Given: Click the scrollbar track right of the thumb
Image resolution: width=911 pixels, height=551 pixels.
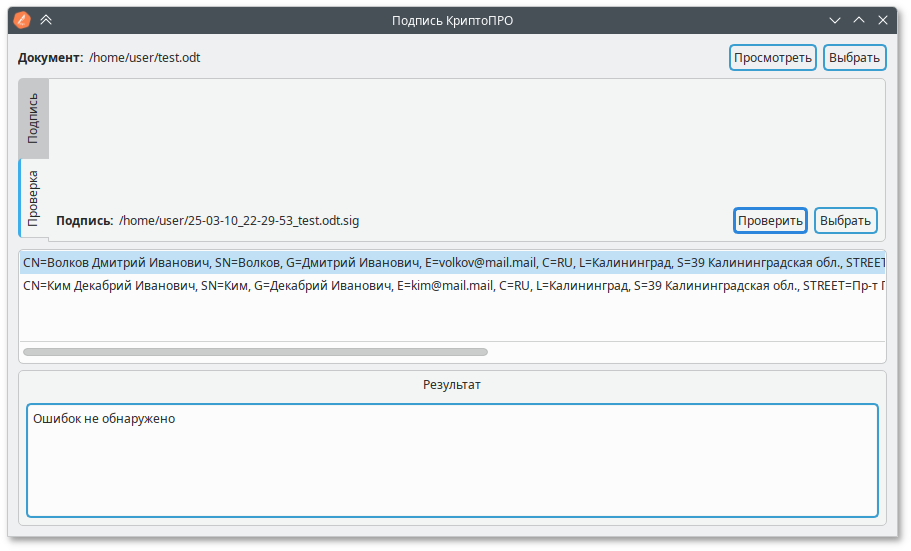Looking at the screenshot, I should point(680,352).
